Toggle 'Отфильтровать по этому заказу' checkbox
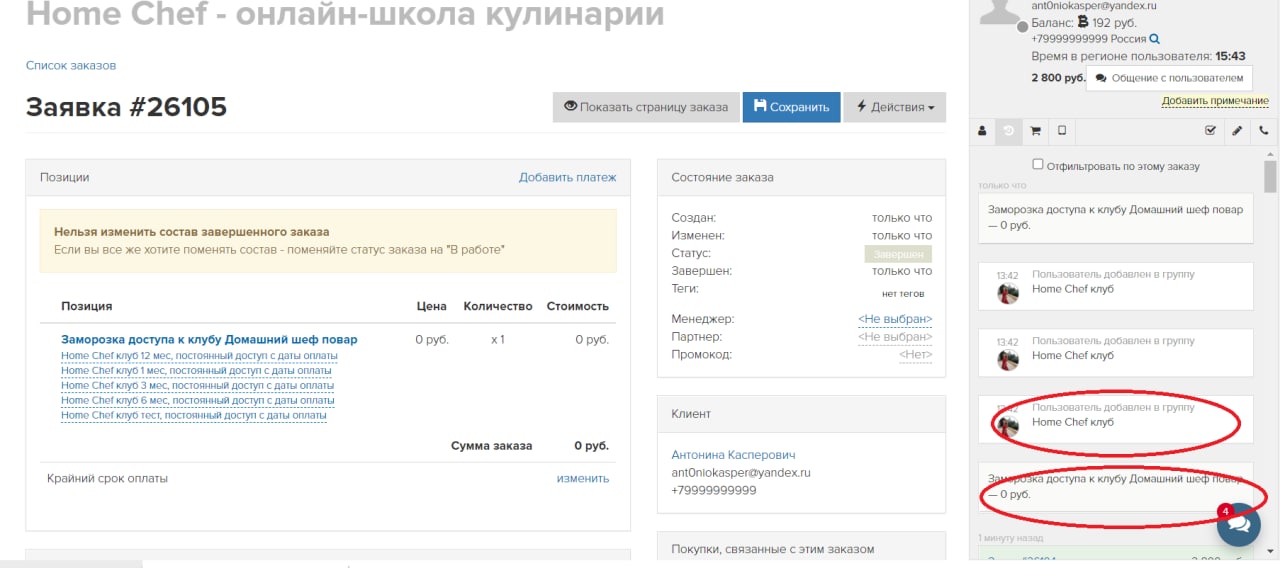 click(x=1038, y=164)
